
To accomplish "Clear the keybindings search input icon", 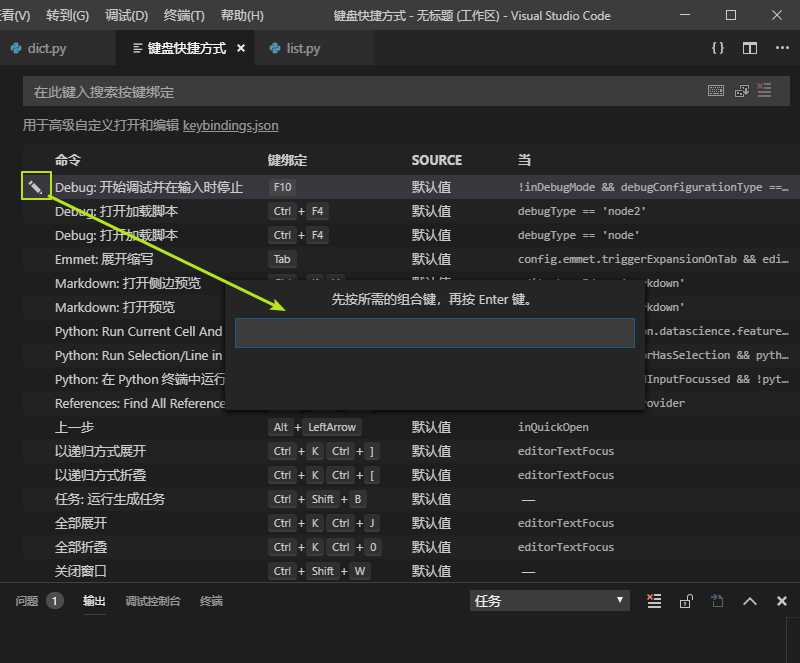I will [x=764, y=91].
